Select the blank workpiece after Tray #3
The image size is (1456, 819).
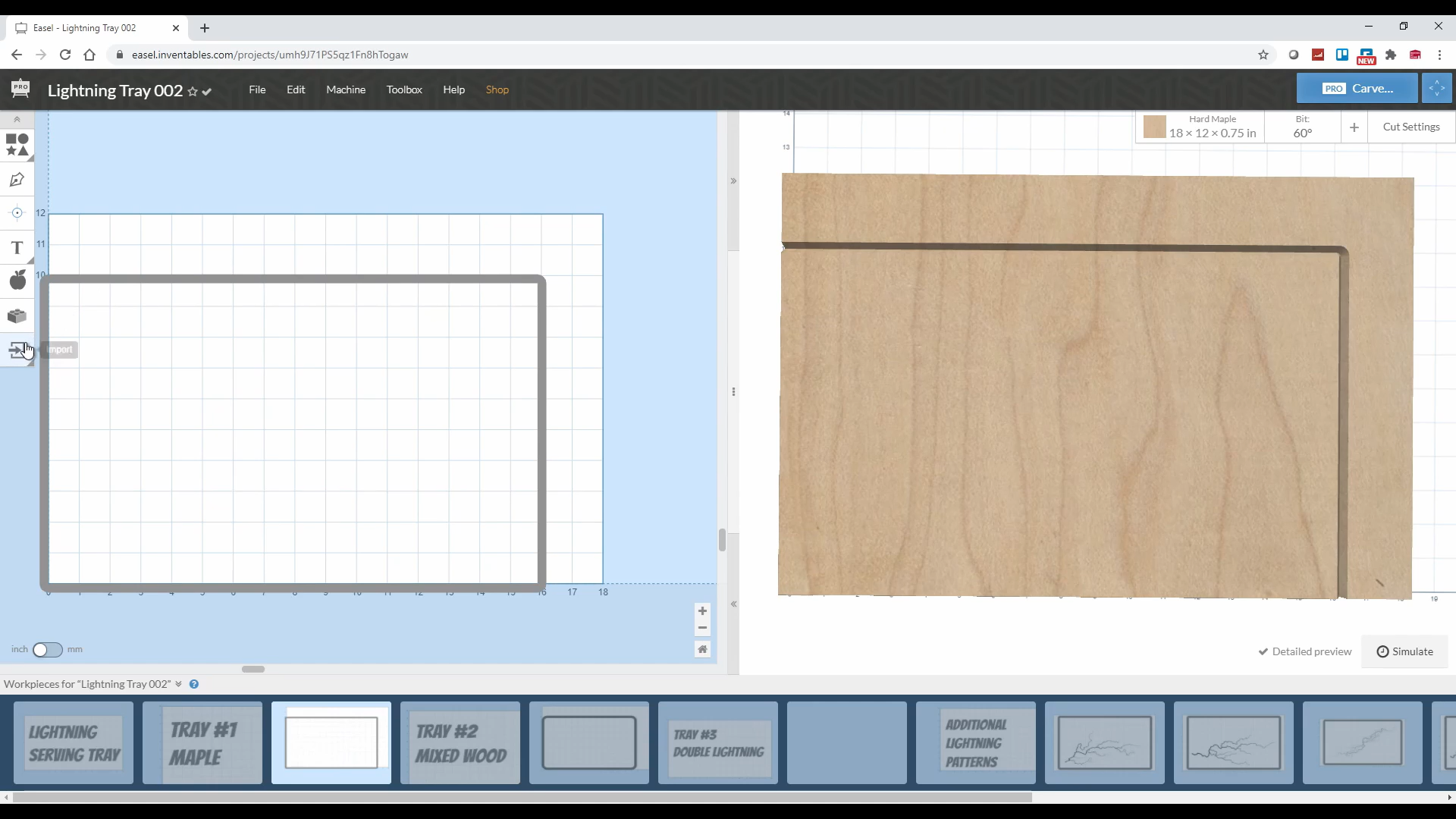847,742
